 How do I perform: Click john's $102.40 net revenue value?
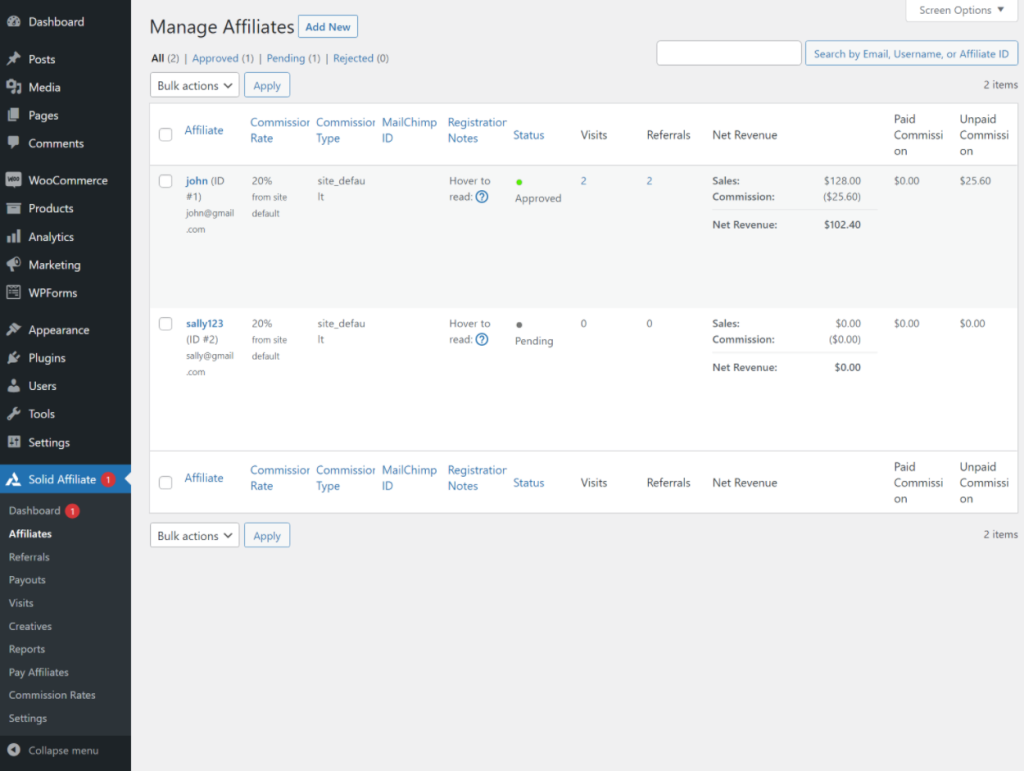click(x=842, y=225)
